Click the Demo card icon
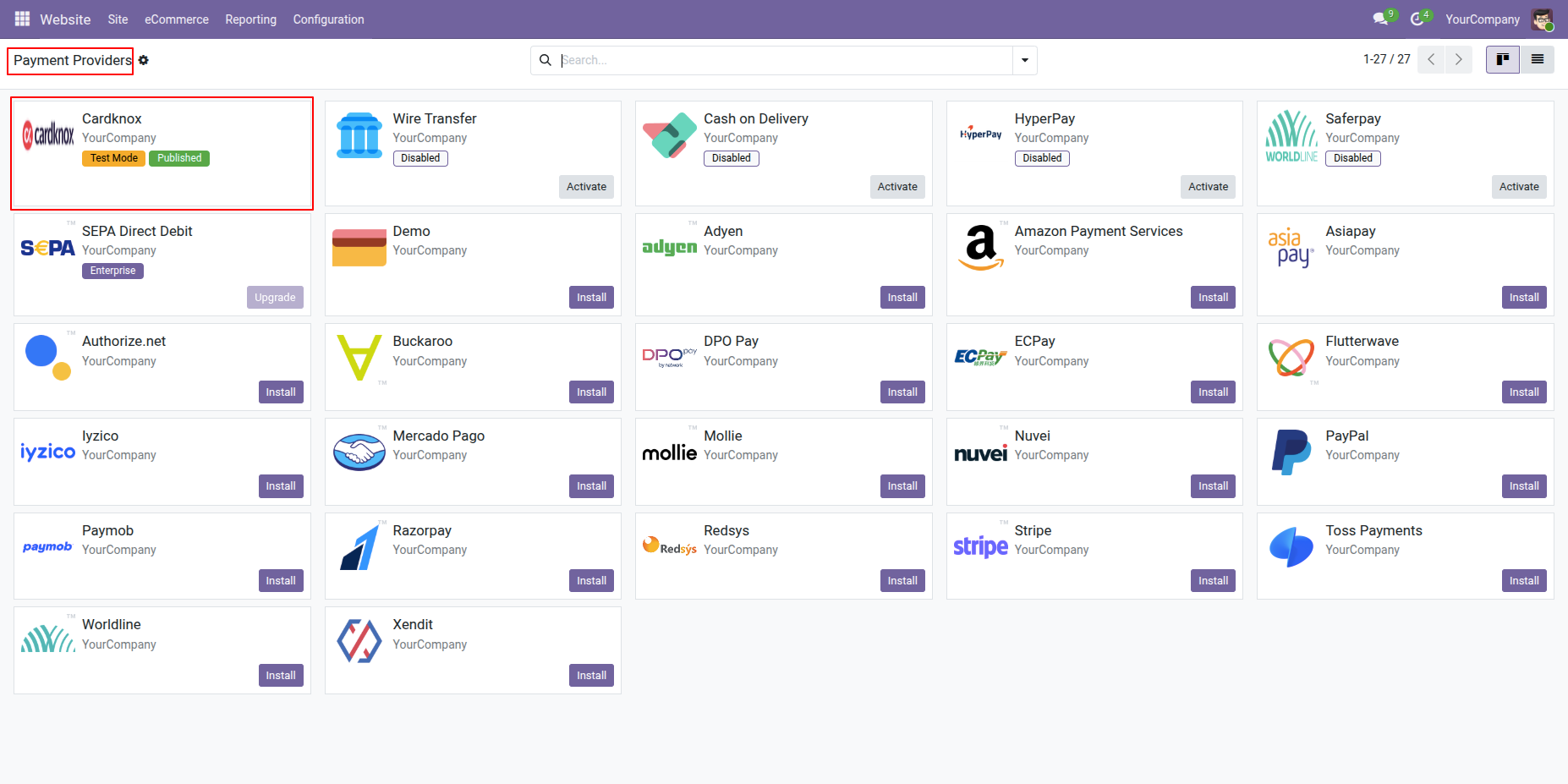 tap(359, 248)
